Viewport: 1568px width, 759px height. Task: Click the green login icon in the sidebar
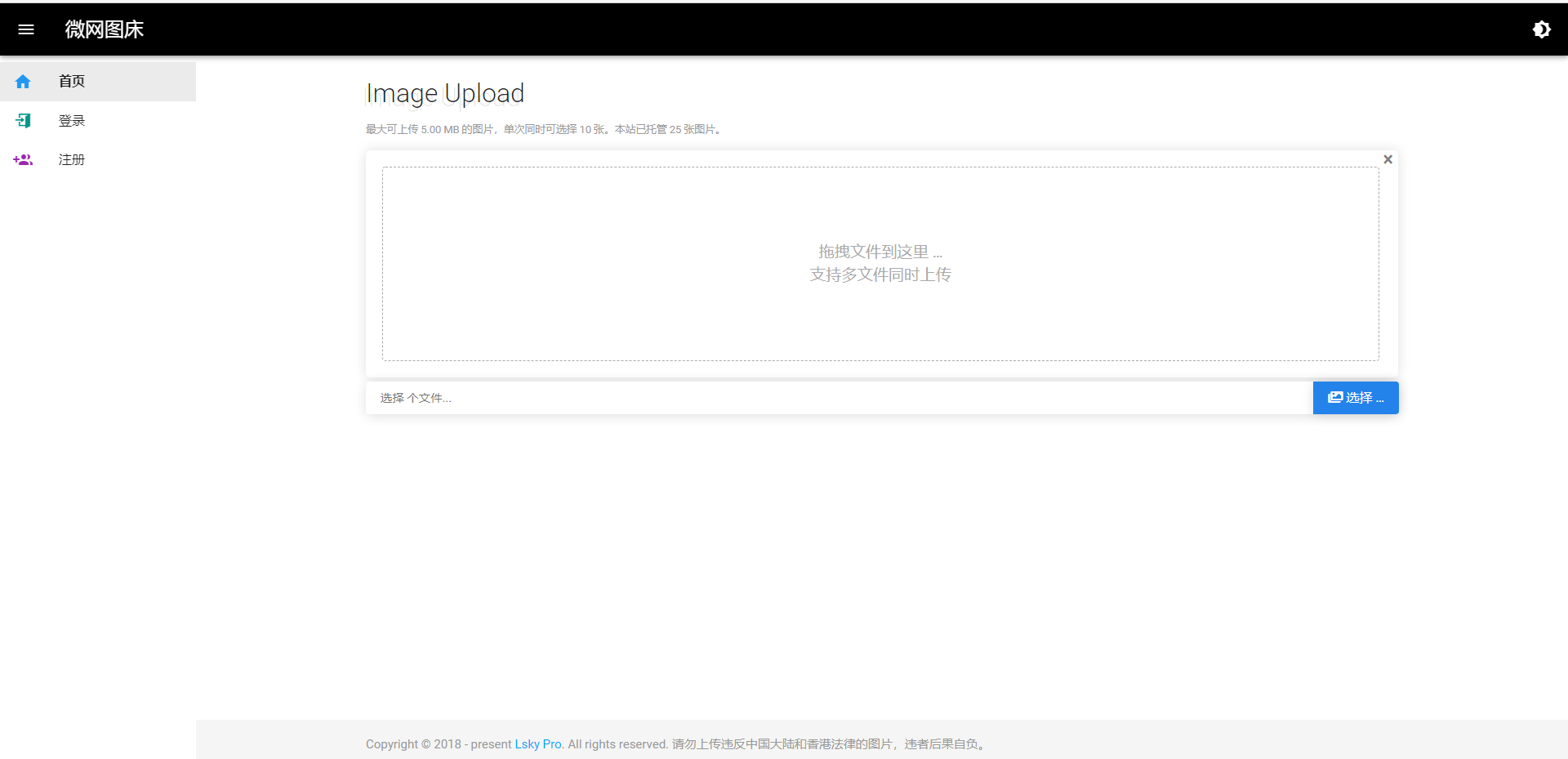(x=23, y=121)
